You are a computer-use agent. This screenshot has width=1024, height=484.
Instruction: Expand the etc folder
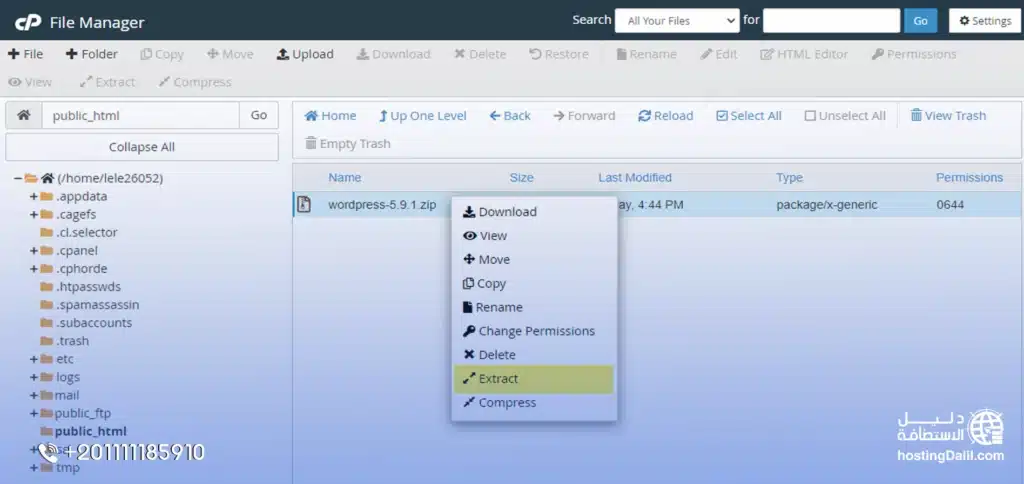pos(33,359)
